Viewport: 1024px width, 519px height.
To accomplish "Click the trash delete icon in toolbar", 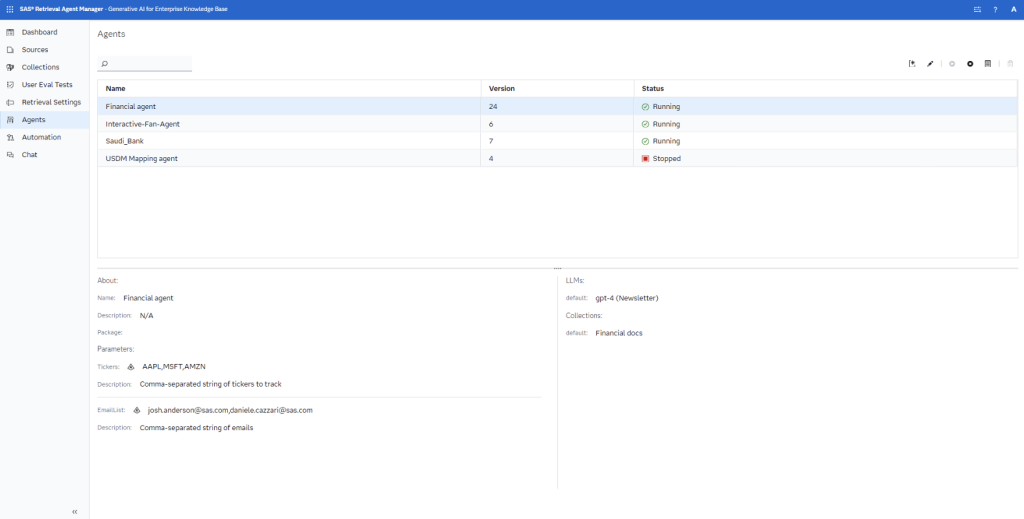I will [x=1010, y=64].
